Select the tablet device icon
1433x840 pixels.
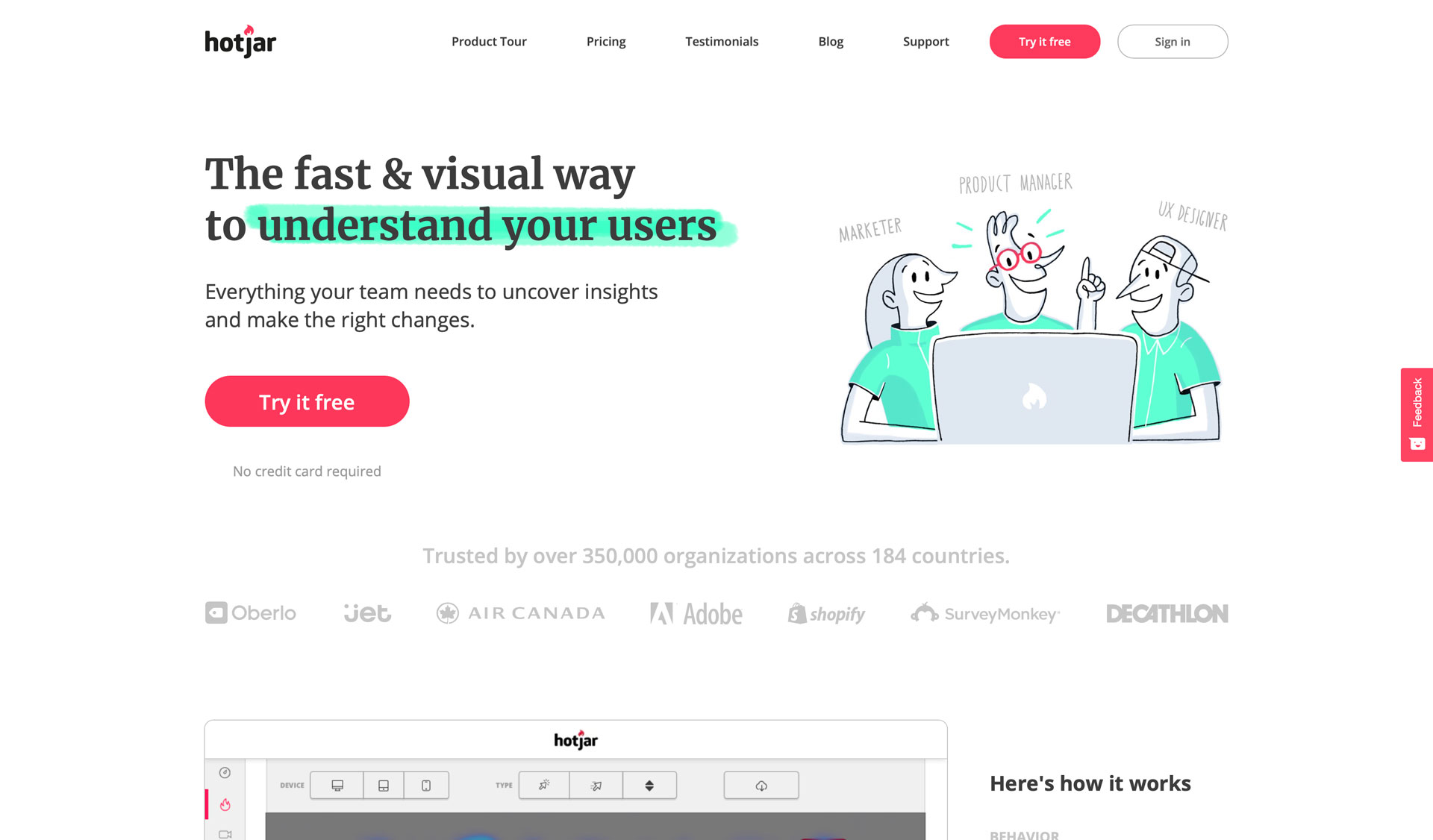(x=384, y=786)
